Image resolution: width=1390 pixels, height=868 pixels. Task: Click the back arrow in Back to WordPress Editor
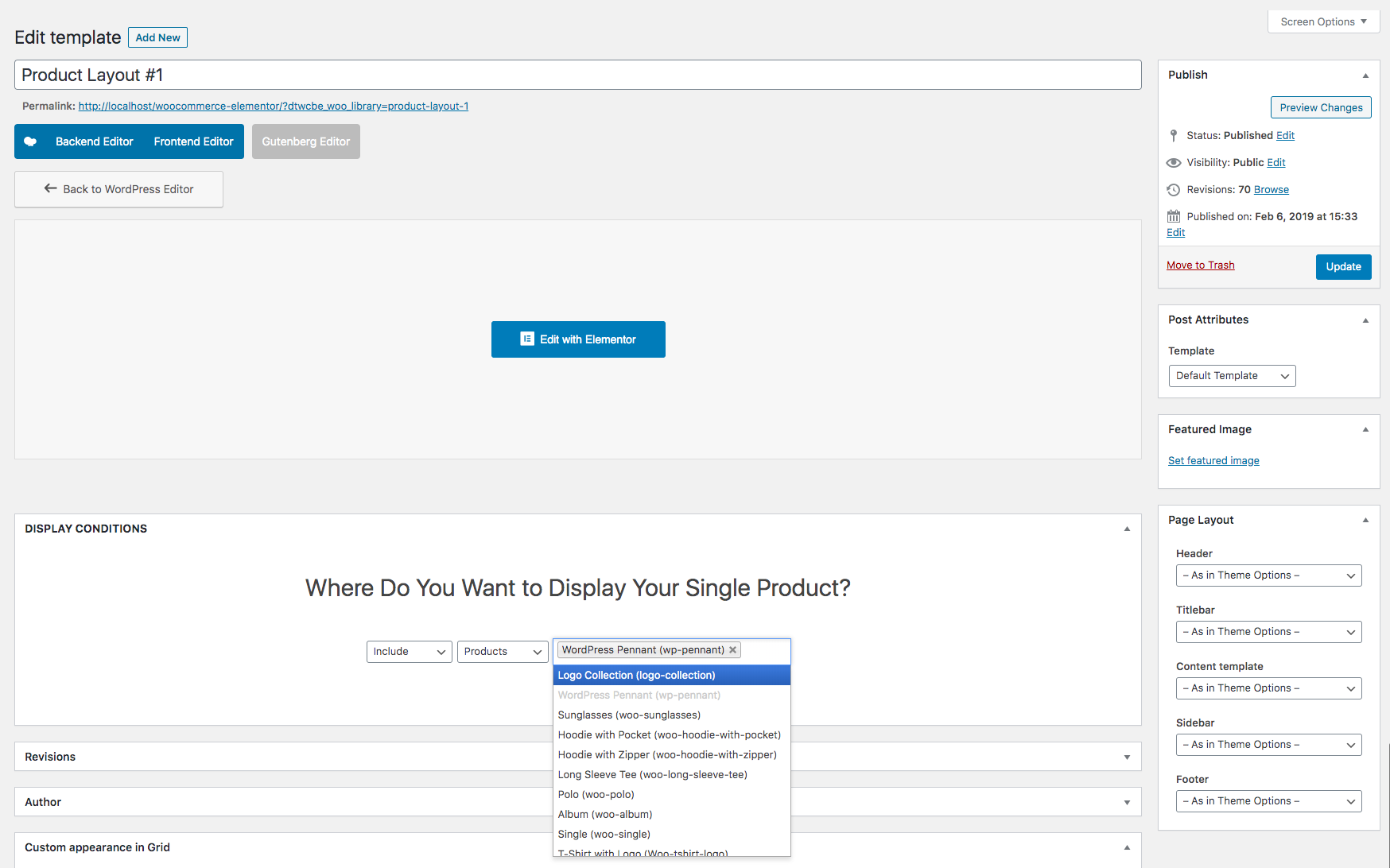(x=51, y=188)
